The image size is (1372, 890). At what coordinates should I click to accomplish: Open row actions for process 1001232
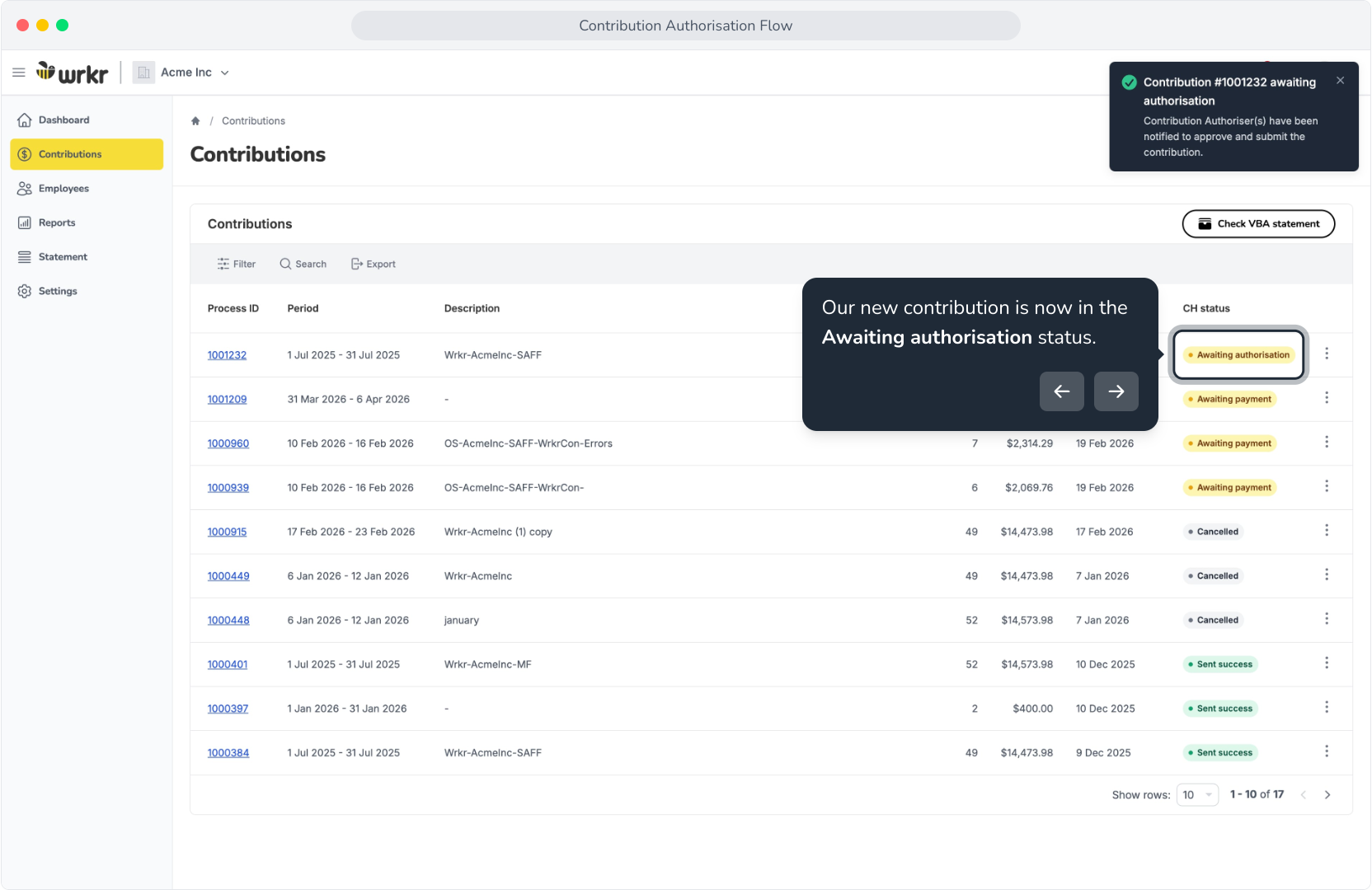(x=1327, y=354)
